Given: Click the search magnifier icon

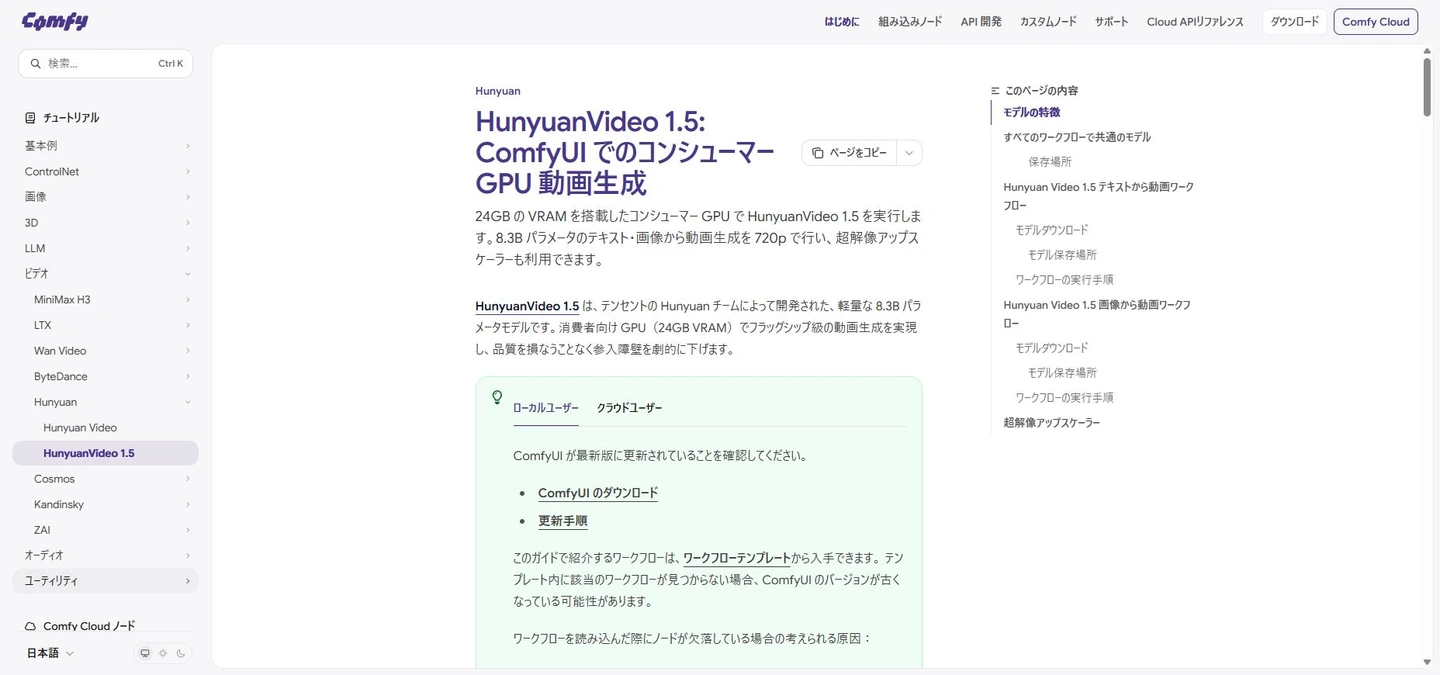Looking at the screenshot, I should [x=36, y=64].
